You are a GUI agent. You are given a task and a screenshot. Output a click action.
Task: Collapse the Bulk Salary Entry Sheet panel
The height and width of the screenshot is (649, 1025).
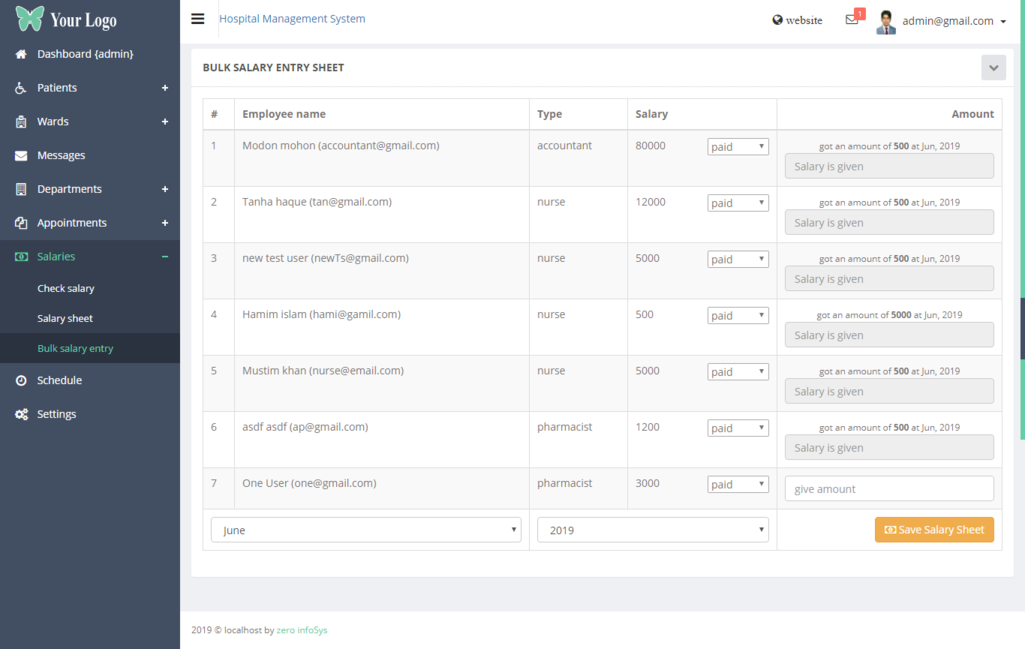993,68
